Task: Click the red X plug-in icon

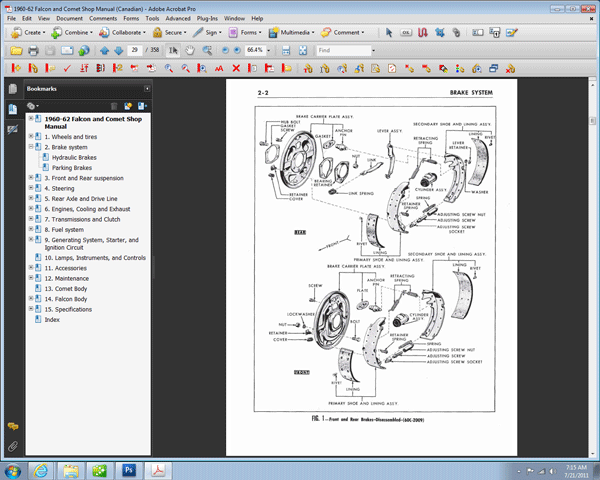Action: (x=236, y=69)
